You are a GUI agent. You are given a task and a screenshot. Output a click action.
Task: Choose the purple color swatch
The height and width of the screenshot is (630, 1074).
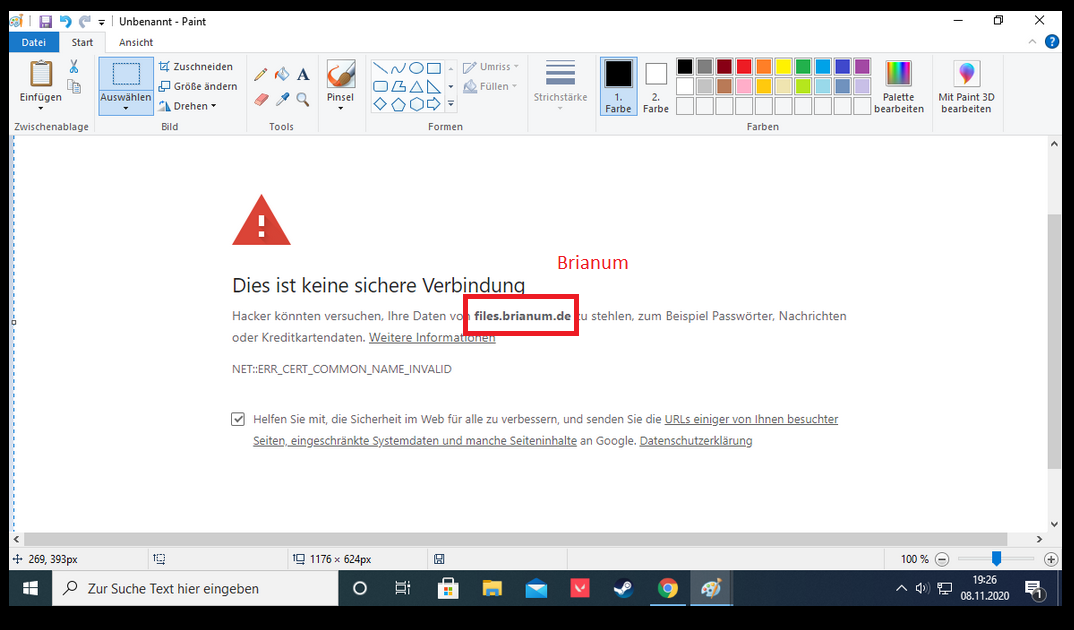tap(862, 66)
